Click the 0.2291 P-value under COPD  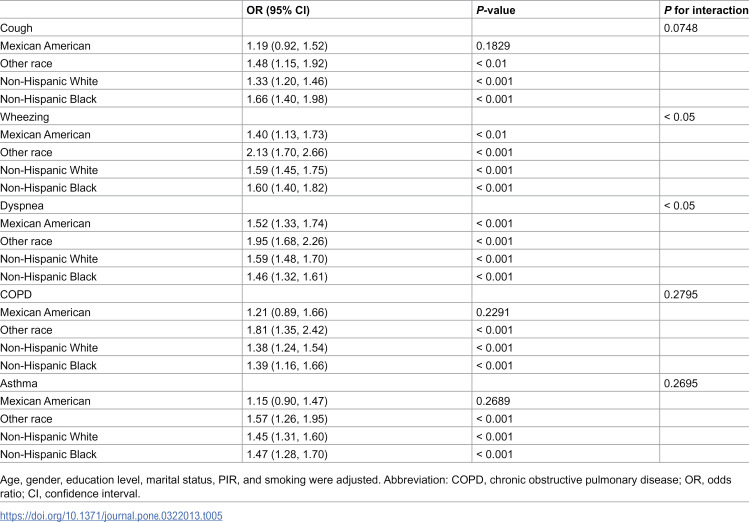(x=492, y=312)
